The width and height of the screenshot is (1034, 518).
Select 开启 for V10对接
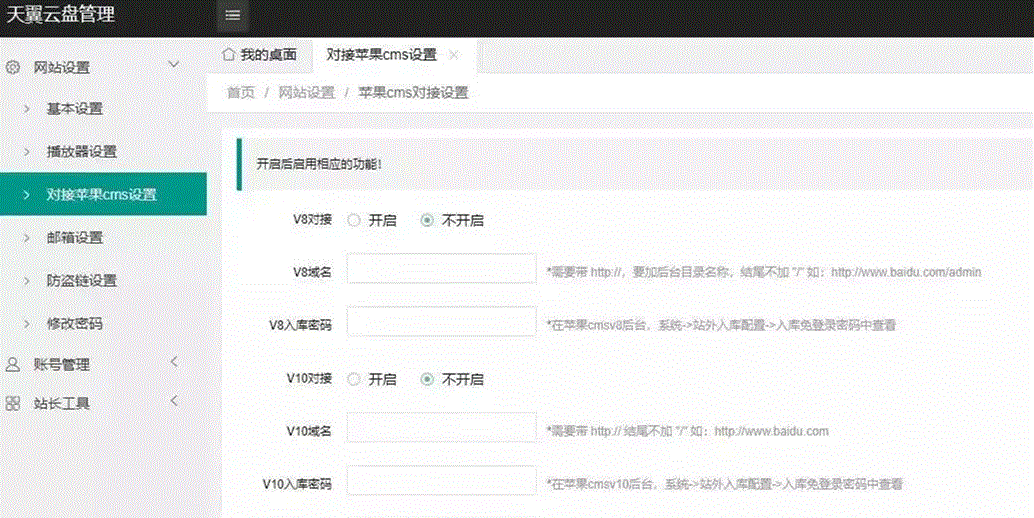[x=354, y=380]
